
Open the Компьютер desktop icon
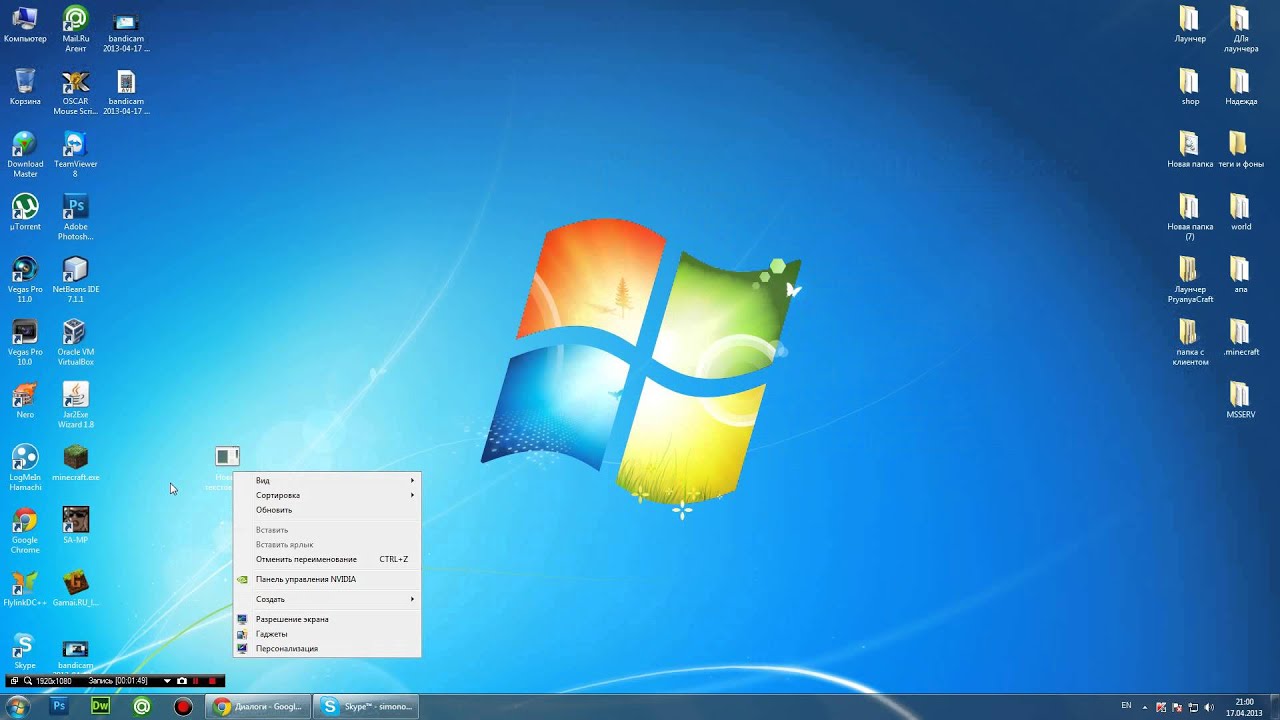tap(25, 24)
